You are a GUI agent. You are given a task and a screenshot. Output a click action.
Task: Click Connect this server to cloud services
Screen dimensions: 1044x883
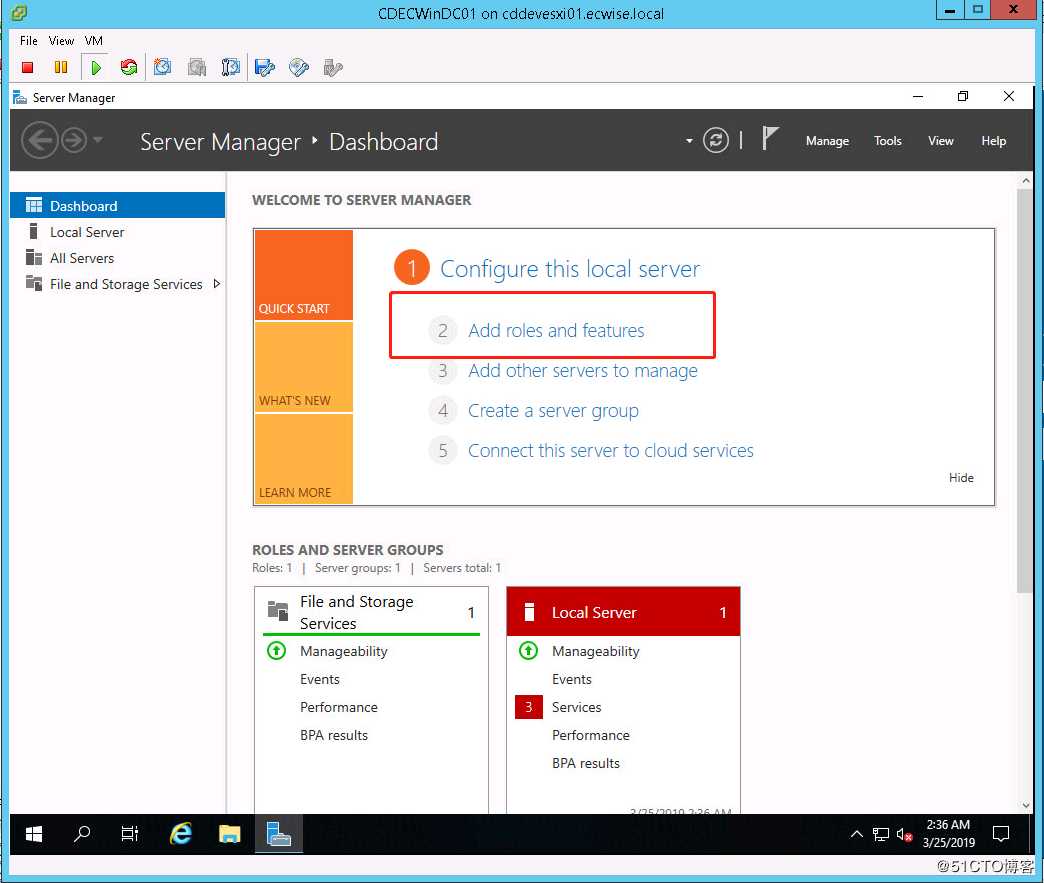click(x=611, y=450)
